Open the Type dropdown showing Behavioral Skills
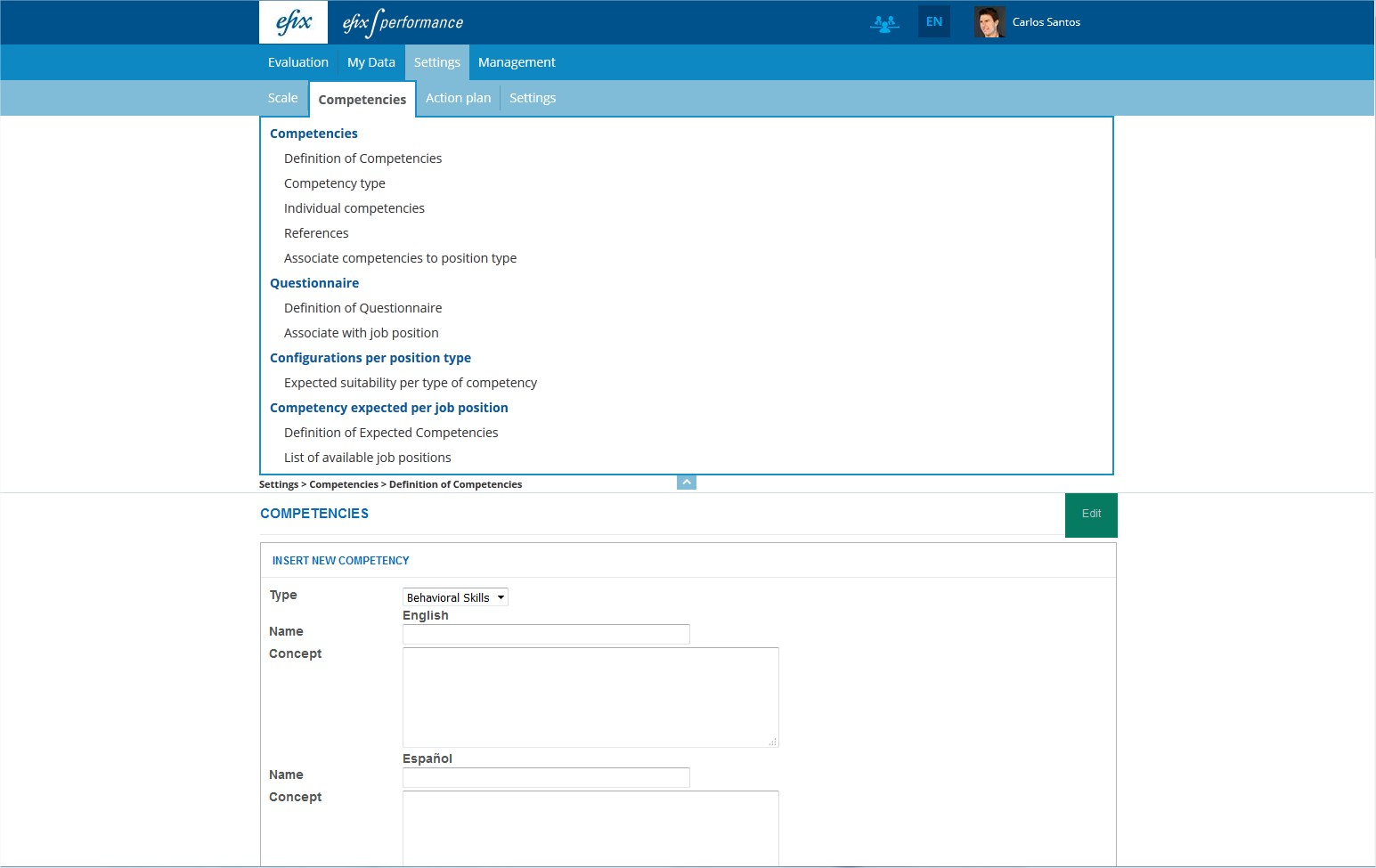 pos(454,596)
